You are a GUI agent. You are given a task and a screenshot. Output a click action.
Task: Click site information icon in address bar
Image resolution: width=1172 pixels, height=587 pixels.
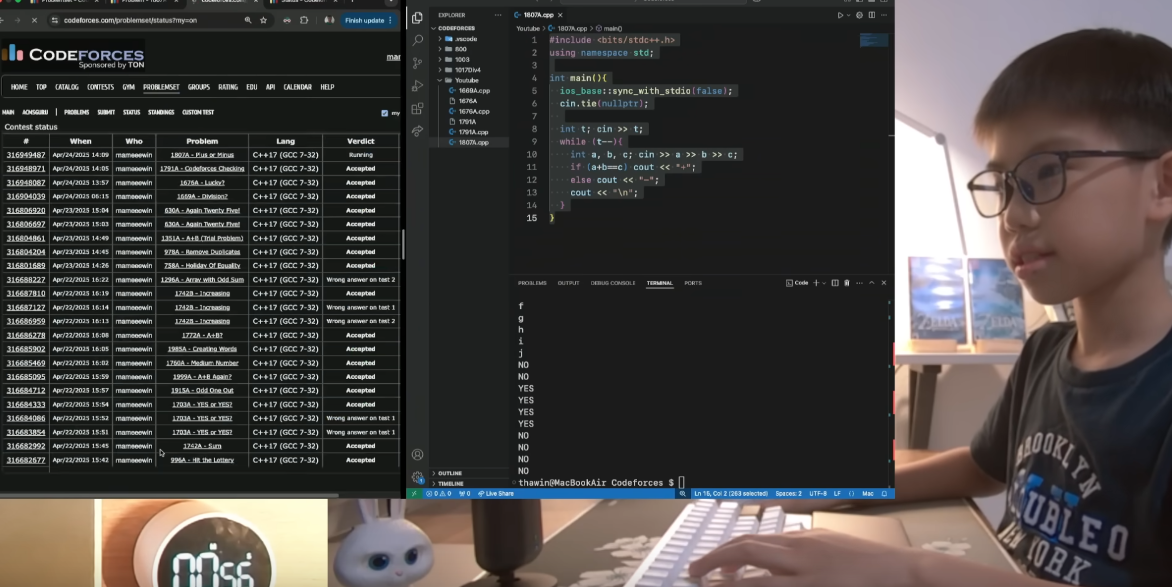(x=55, y=20)
